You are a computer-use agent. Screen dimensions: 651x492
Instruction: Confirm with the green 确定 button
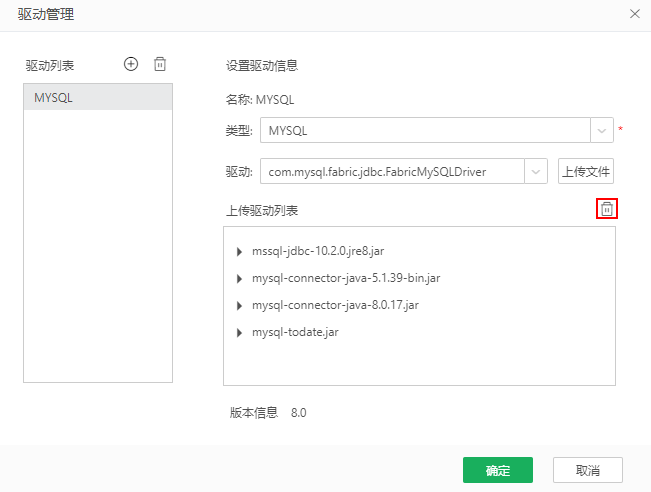[497, 470]
